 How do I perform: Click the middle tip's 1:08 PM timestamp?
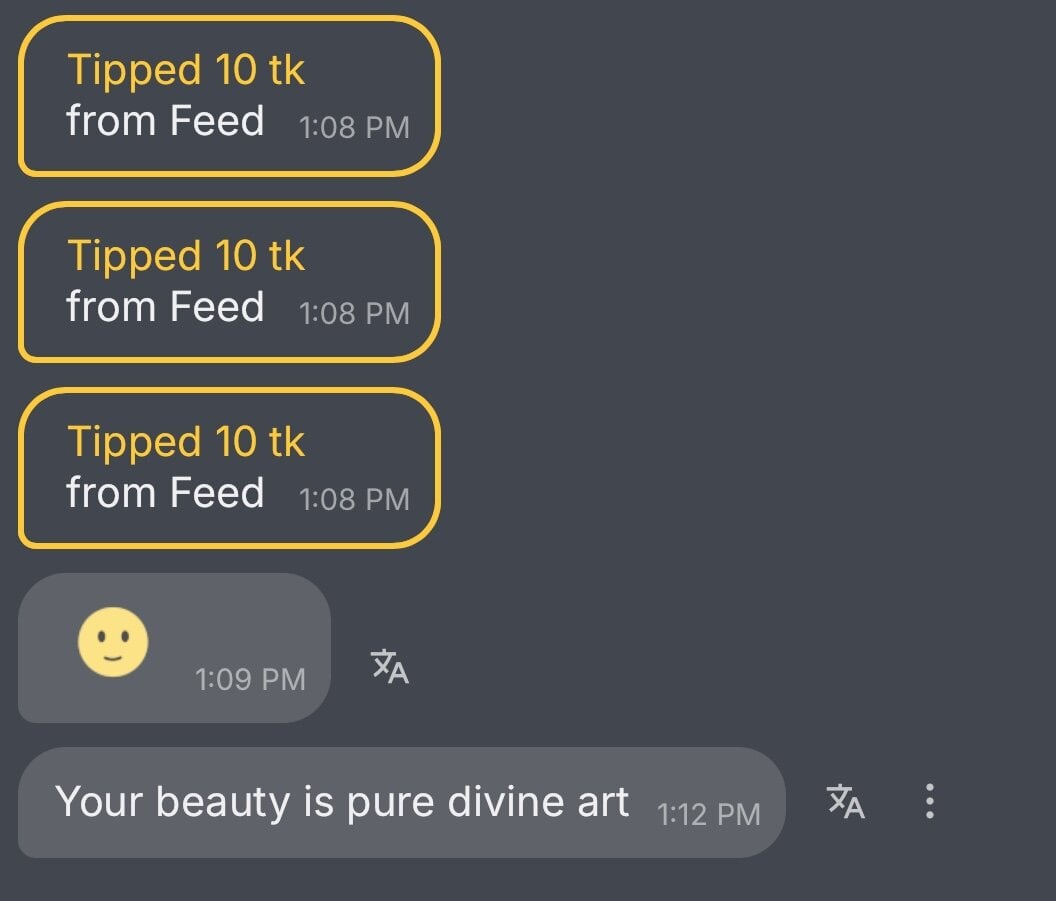tap(354, 314)
